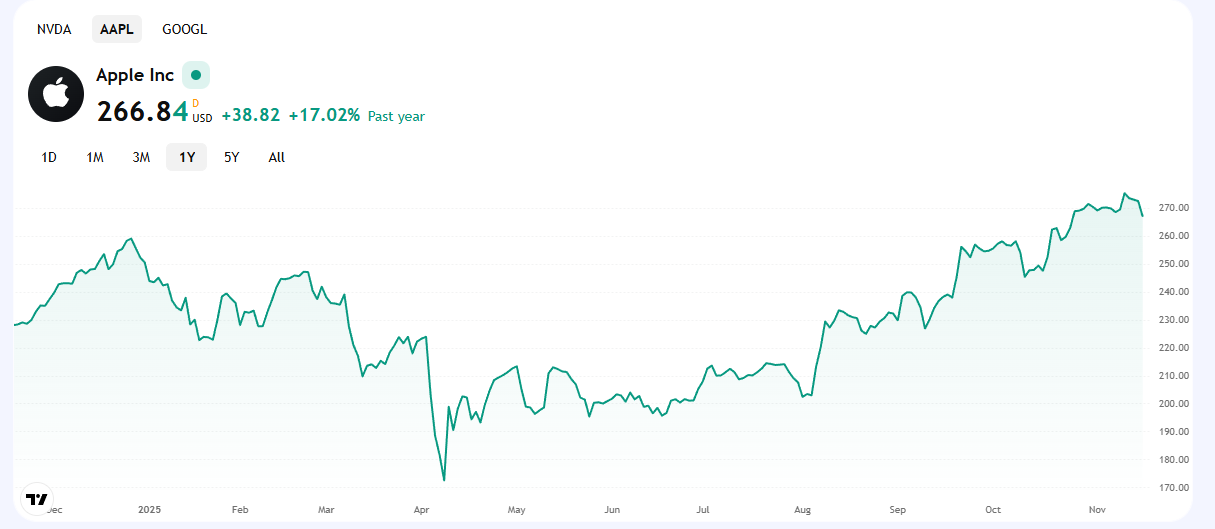
Task: Click the Apple logo icon
Action: point(56,94)
